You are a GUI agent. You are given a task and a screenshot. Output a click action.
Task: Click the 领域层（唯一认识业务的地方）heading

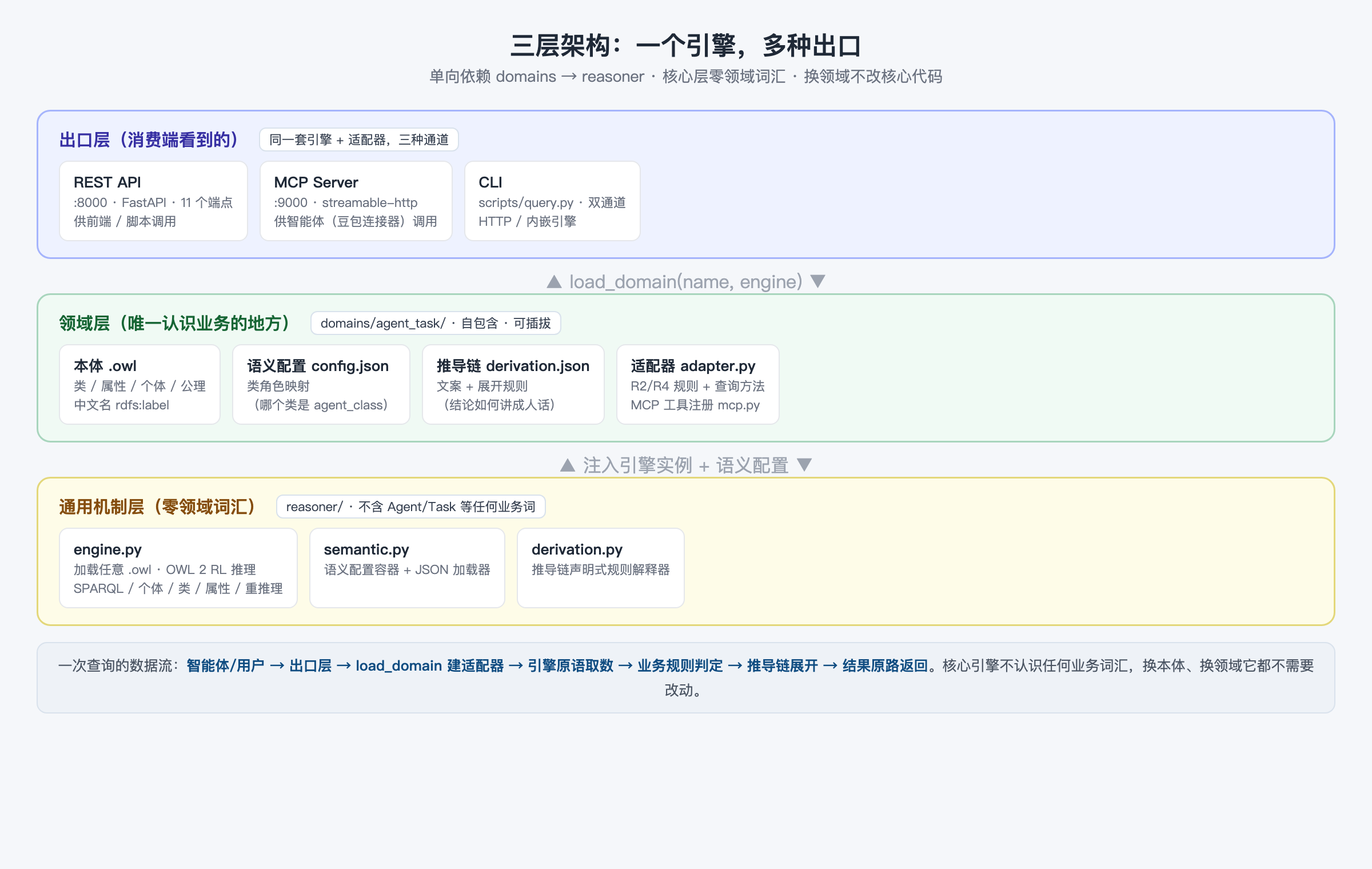[x=174, y=323]
